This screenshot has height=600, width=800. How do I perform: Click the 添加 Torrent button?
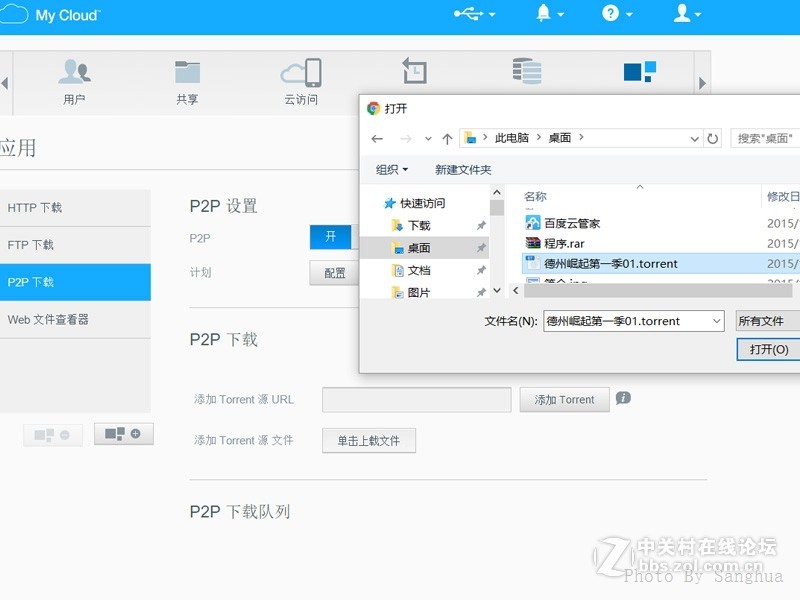[x=563, y=399]
